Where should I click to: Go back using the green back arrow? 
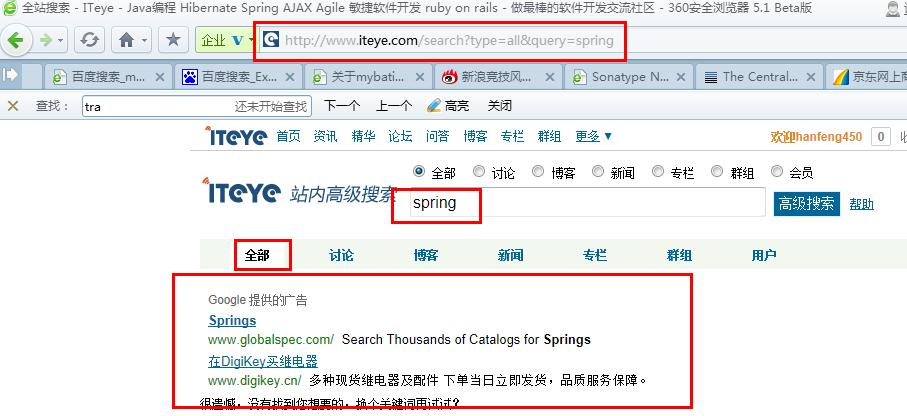[16, 40]
